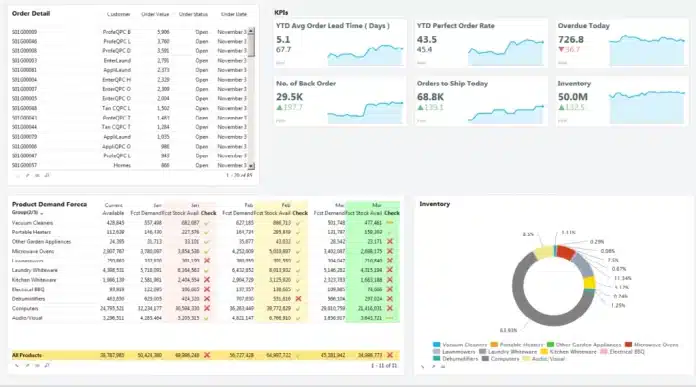Click the red down arrow under Overdue Today
The width and height of the screenshot is (696, 387).
(x=561, y=49)
